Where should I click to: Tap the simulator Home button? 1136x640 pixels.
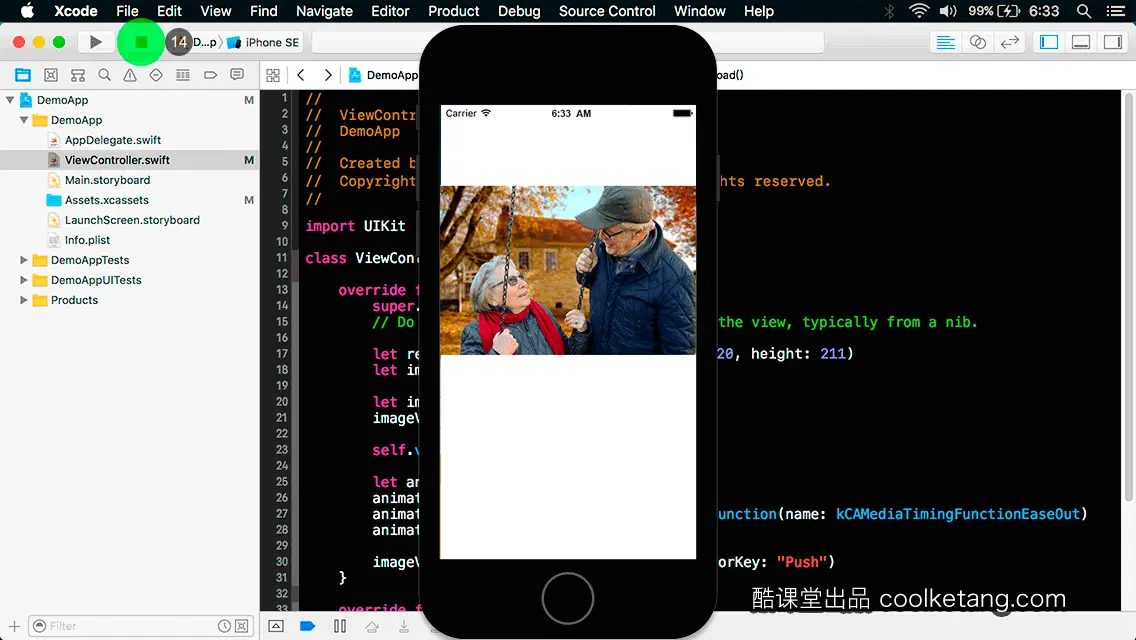[x=567, y=598]
